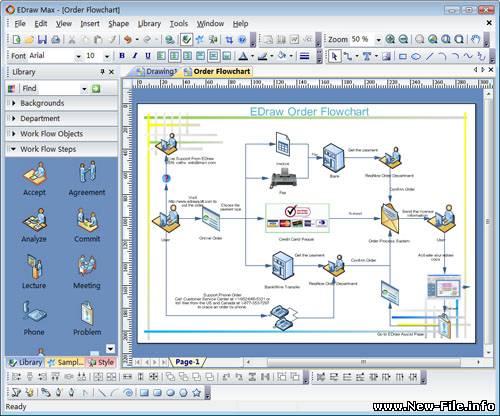Viewport: 500px width, 416px height.
Task: Click the Zoom Out magnifier icon
Action: [403, 39]
